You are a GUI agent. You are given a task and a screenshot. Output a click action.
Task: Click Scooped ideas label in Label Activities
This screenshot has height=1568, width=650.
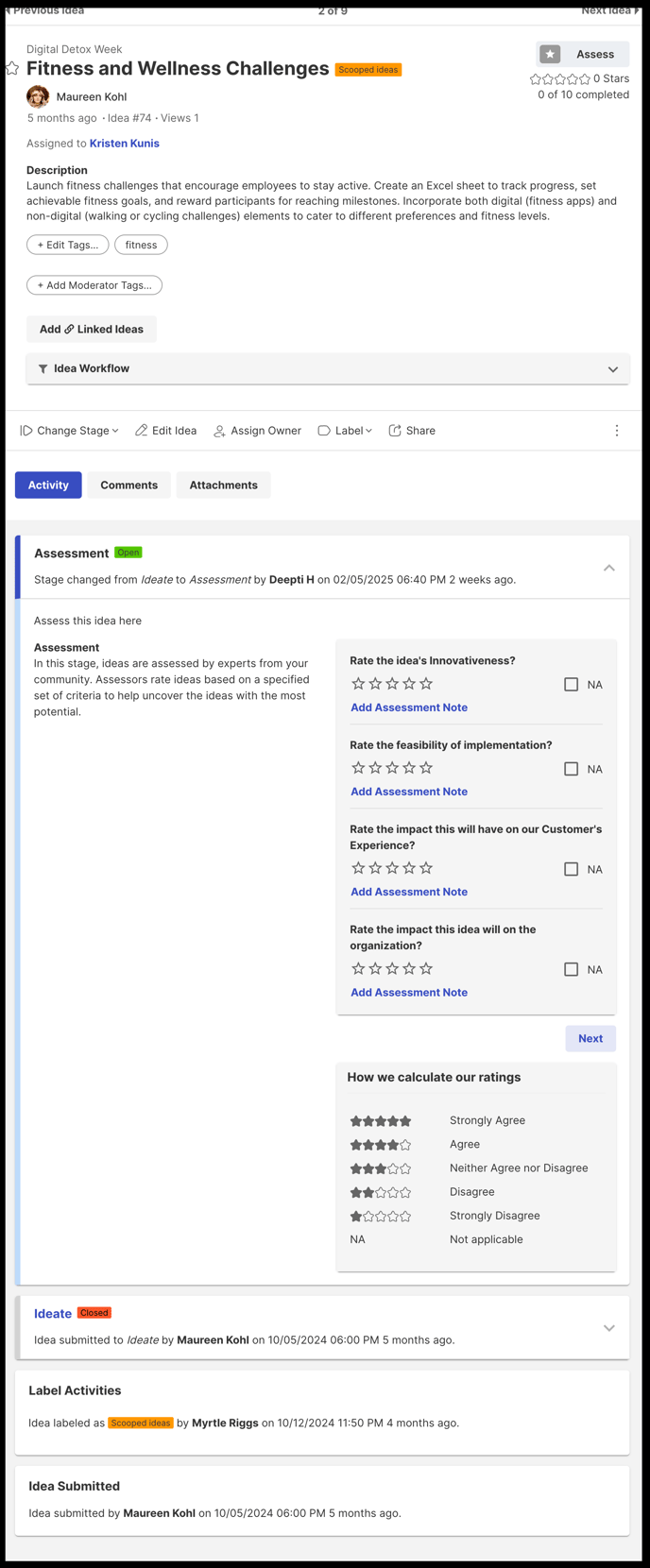141,1423
